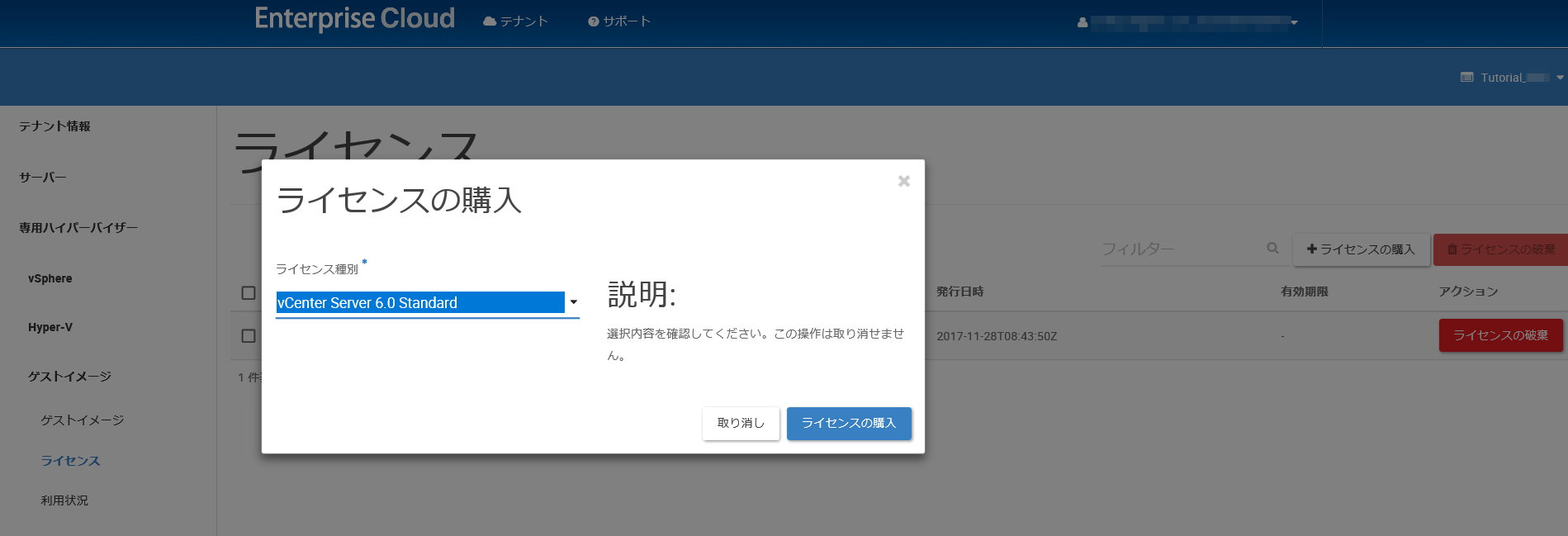The image size is (1568, 536).
Task: Click the magnifier search icon
Action: pos(1272,248)
